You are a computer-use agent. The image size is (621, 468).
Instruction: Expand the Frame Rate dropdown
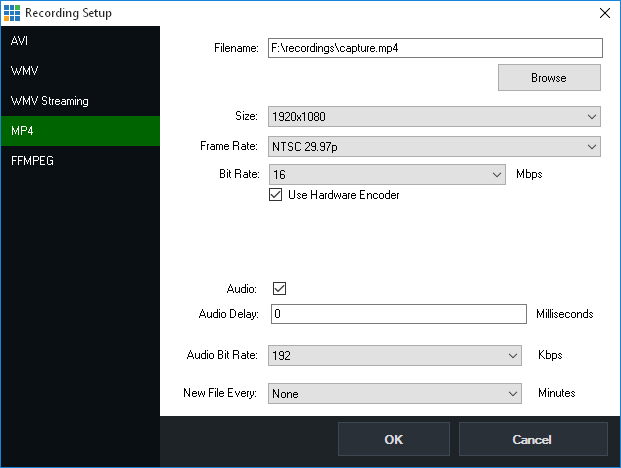433,147
